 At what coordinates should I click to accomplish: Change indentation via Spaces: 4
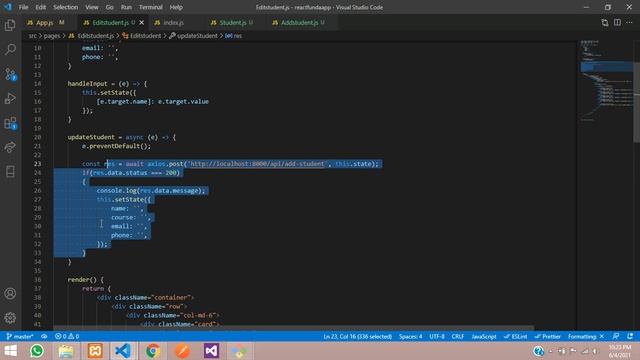coord(410,336)
